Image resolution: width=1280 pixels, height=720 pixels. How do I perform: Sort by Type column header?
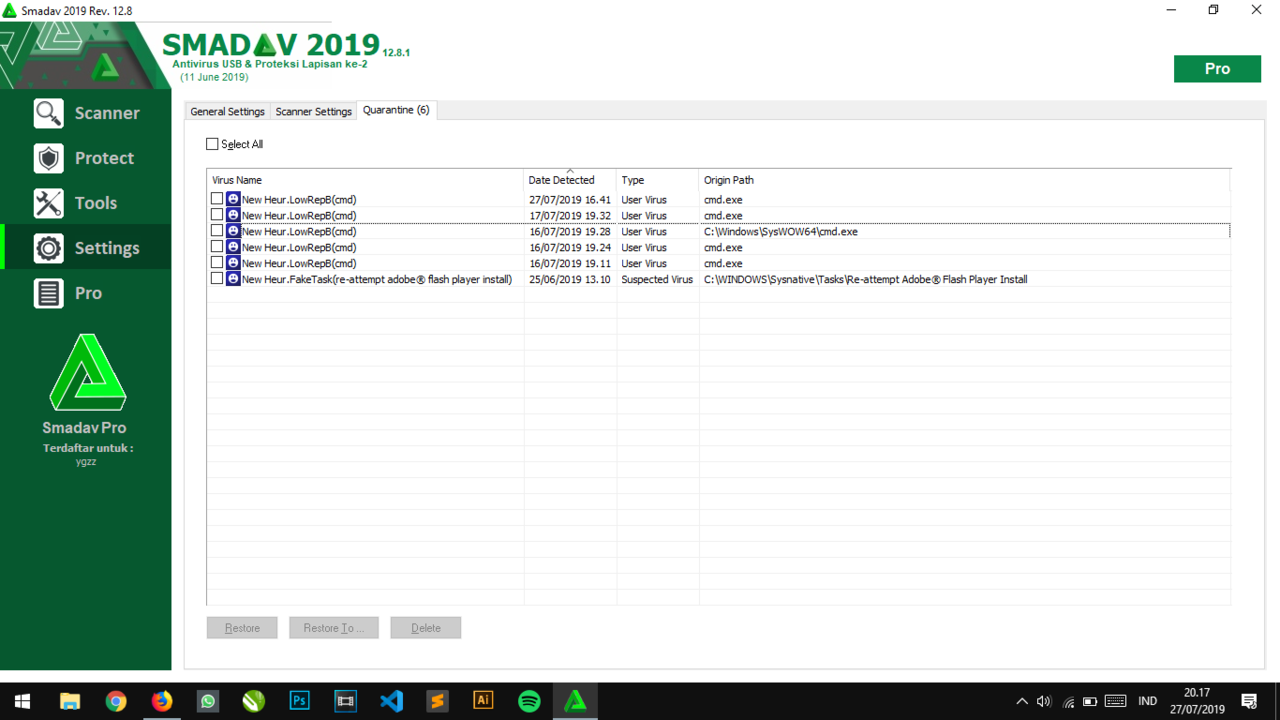pos(658,180)
